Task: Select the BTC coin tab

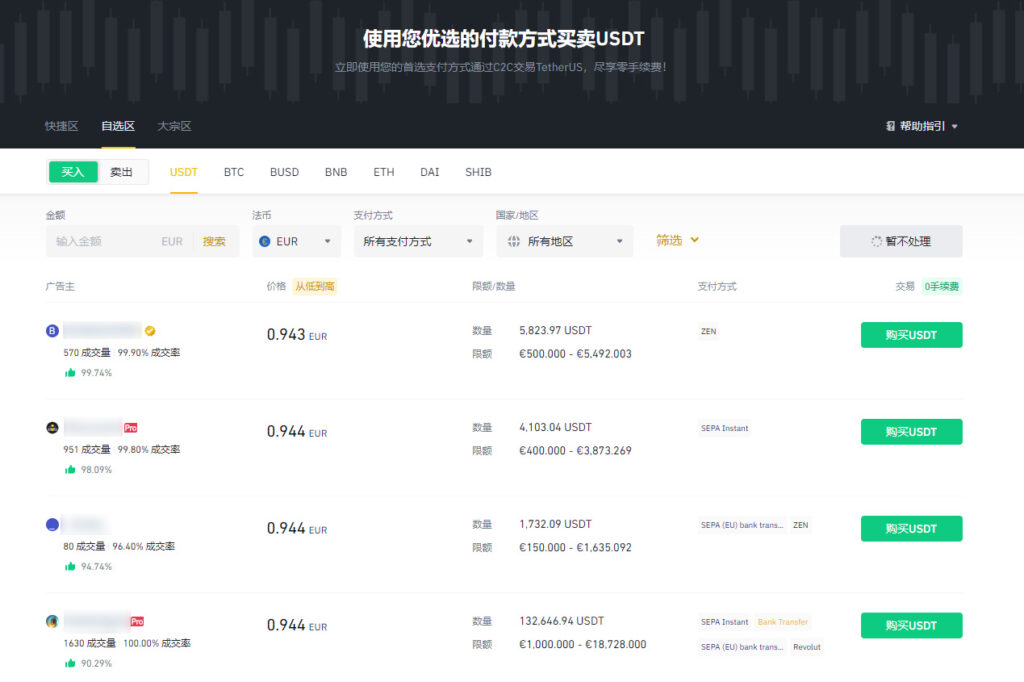Action: (234, 172)
